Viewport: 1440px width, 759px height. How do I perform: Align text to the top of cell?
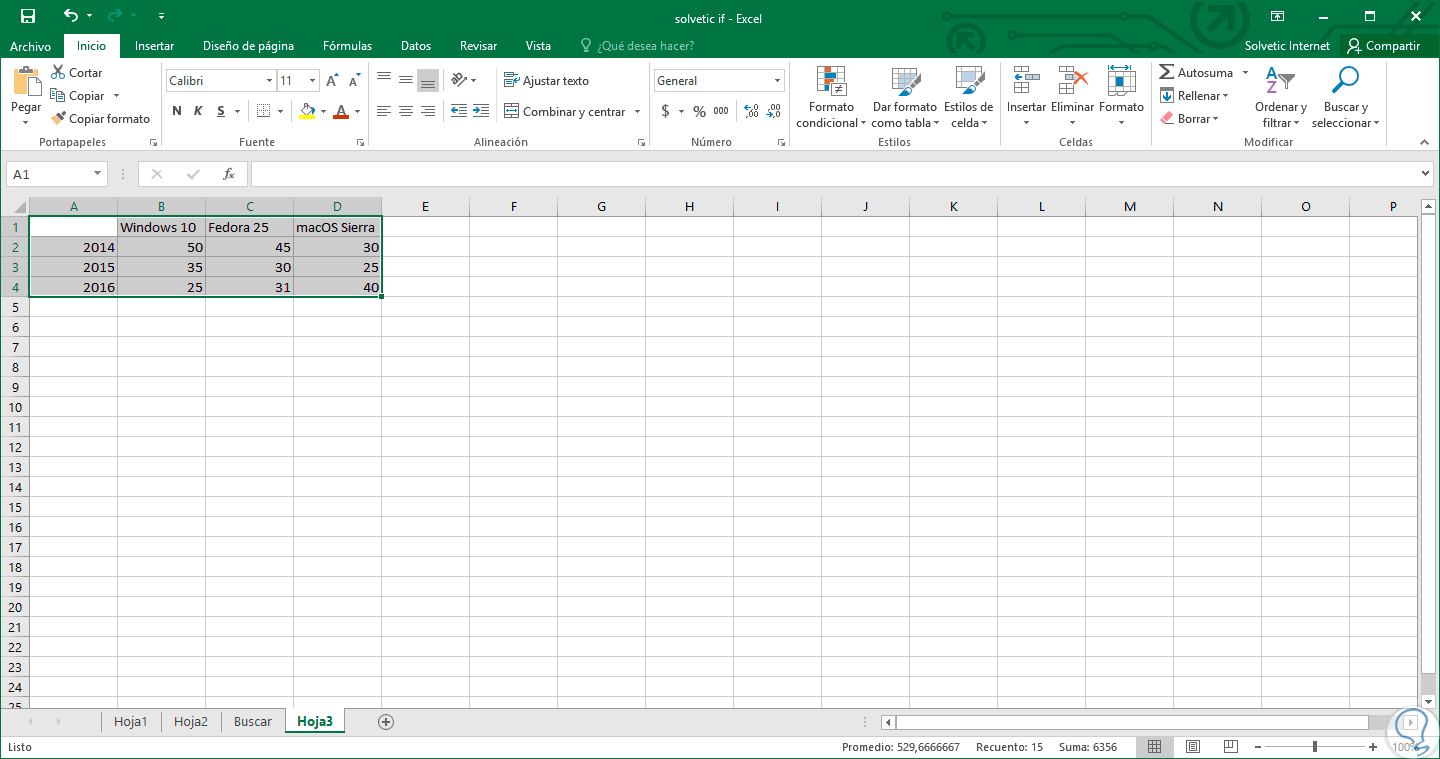[384, 80]
